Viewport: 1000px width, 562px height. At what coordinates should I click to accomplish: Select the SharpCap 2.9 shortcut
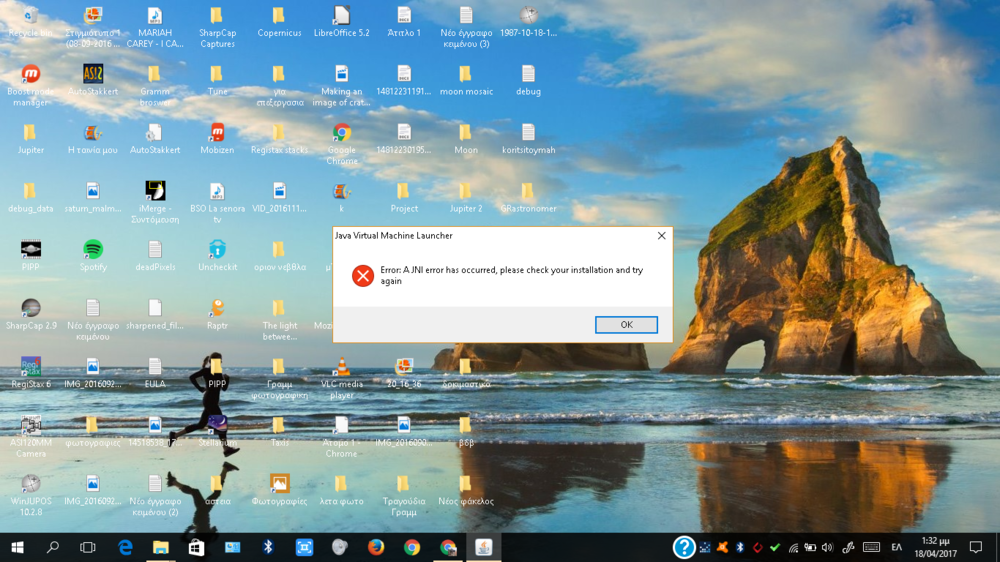pos(31,309)
